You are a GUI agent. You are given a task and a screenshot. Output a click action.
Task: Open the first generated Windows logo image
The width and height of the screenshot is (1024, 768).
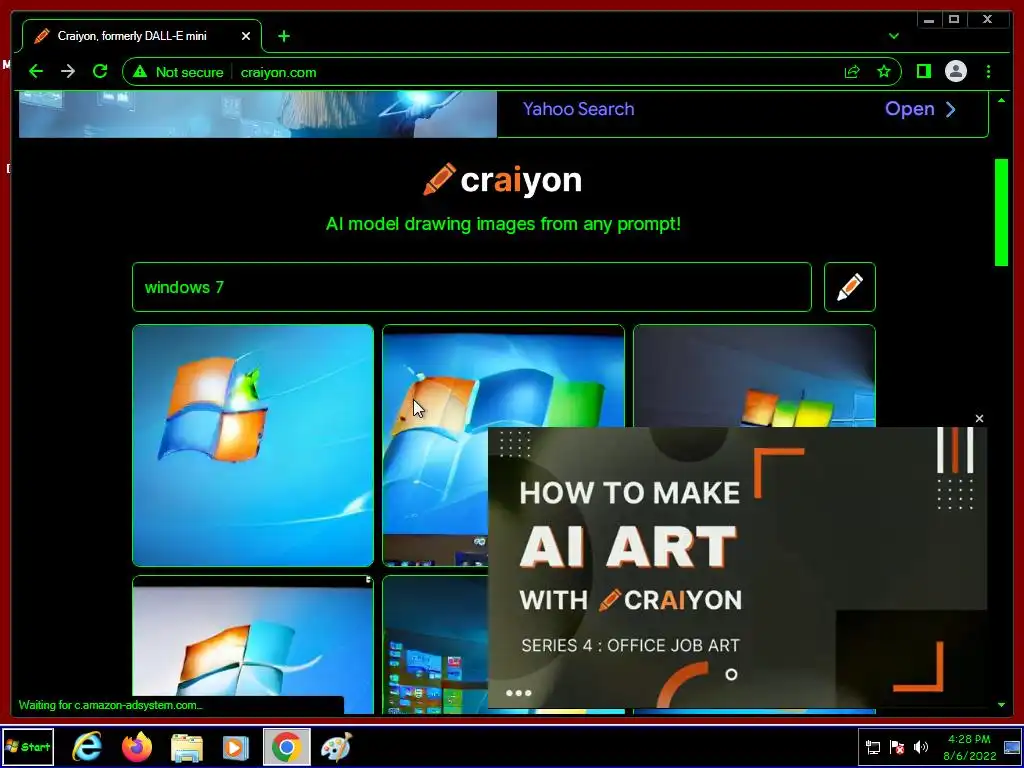tap(253, 445)
